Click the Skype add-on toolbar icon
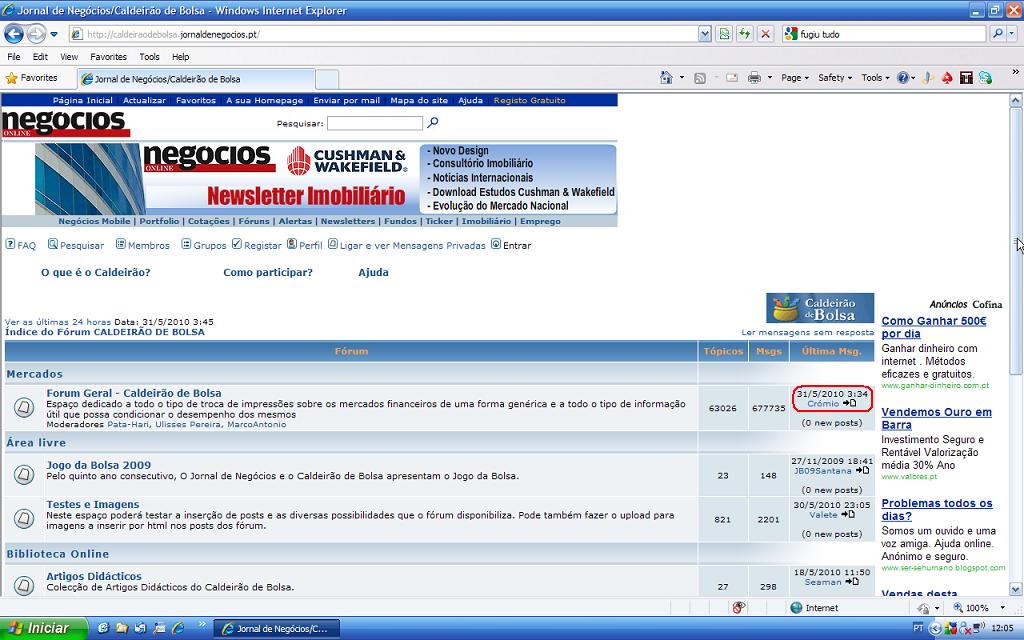The height and width of the screenshot is (640, 1024). (x=985, y=78)
